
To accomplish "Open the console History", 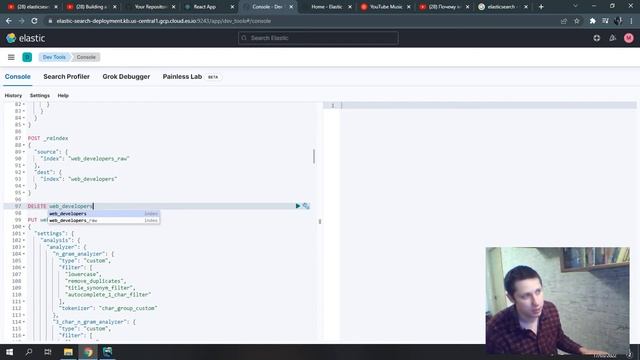I will click(x=13, y=96).
